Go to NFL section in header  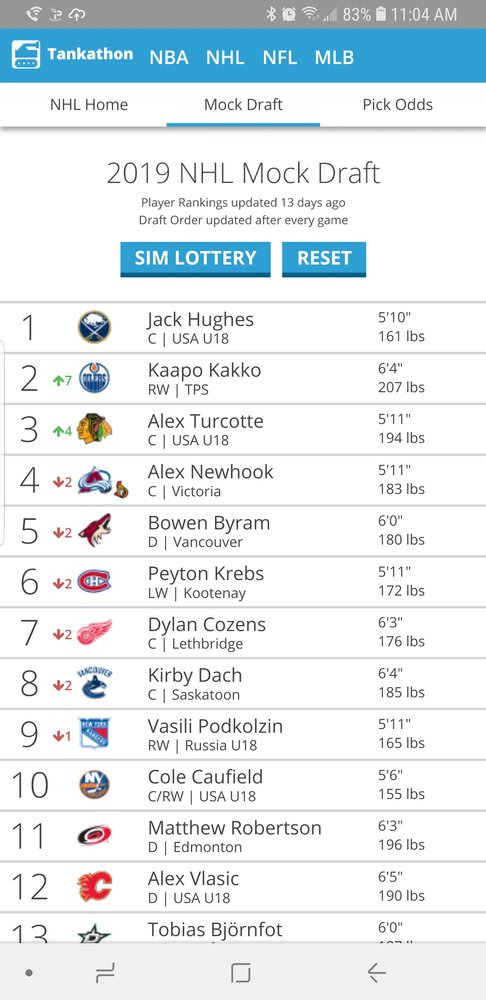[279, 57]
